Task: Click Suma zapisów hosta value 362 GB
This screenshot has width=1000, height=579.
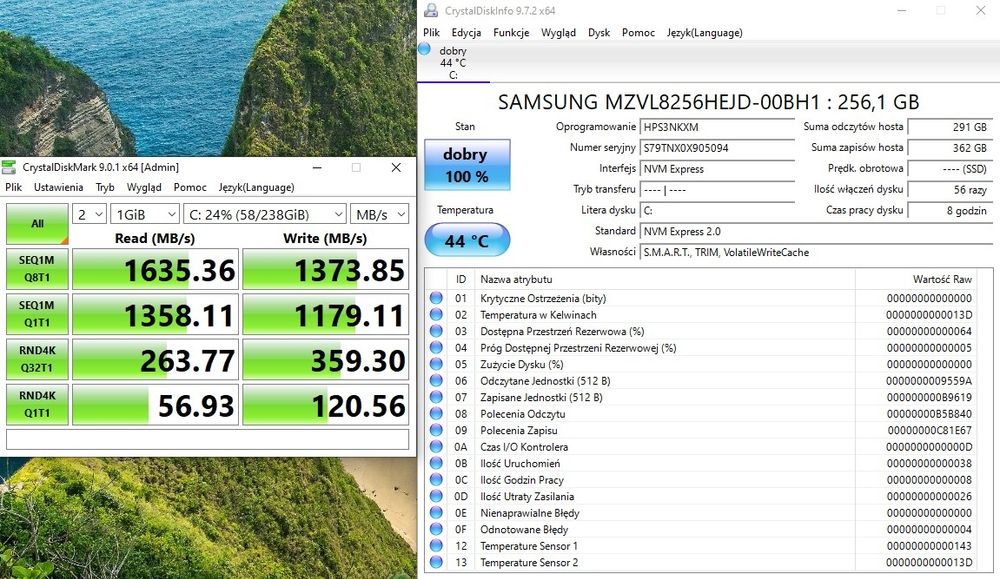Action: [950, 148]
